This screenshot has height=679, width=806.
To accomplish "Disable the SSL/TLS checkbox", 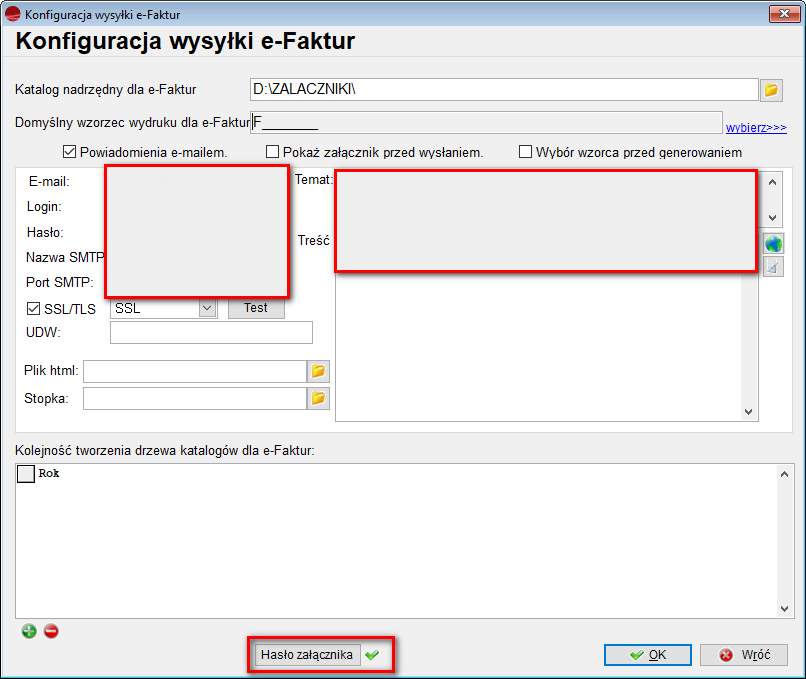I will pyautogui.click(x=33, y=309).
